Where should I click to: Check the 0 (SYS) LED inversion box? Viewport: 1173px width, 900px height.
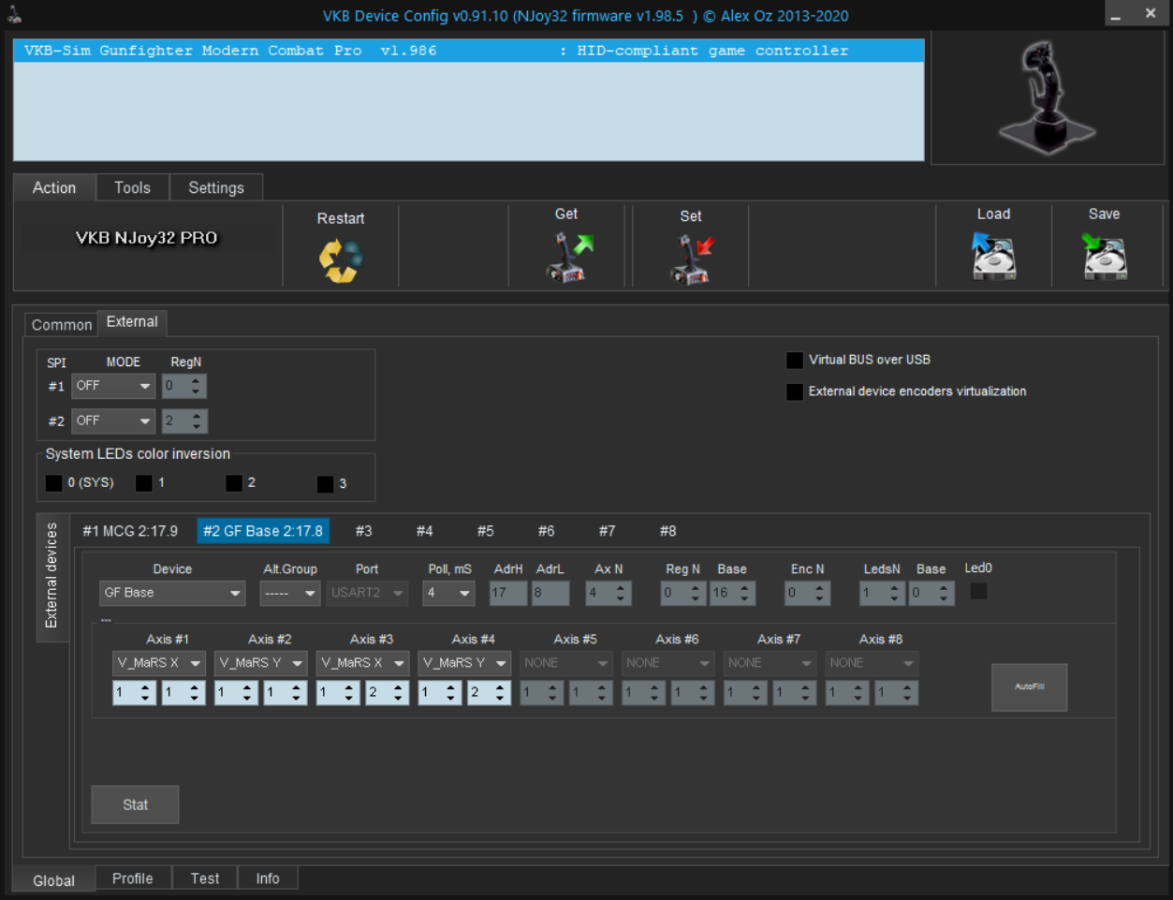point(54,483)
